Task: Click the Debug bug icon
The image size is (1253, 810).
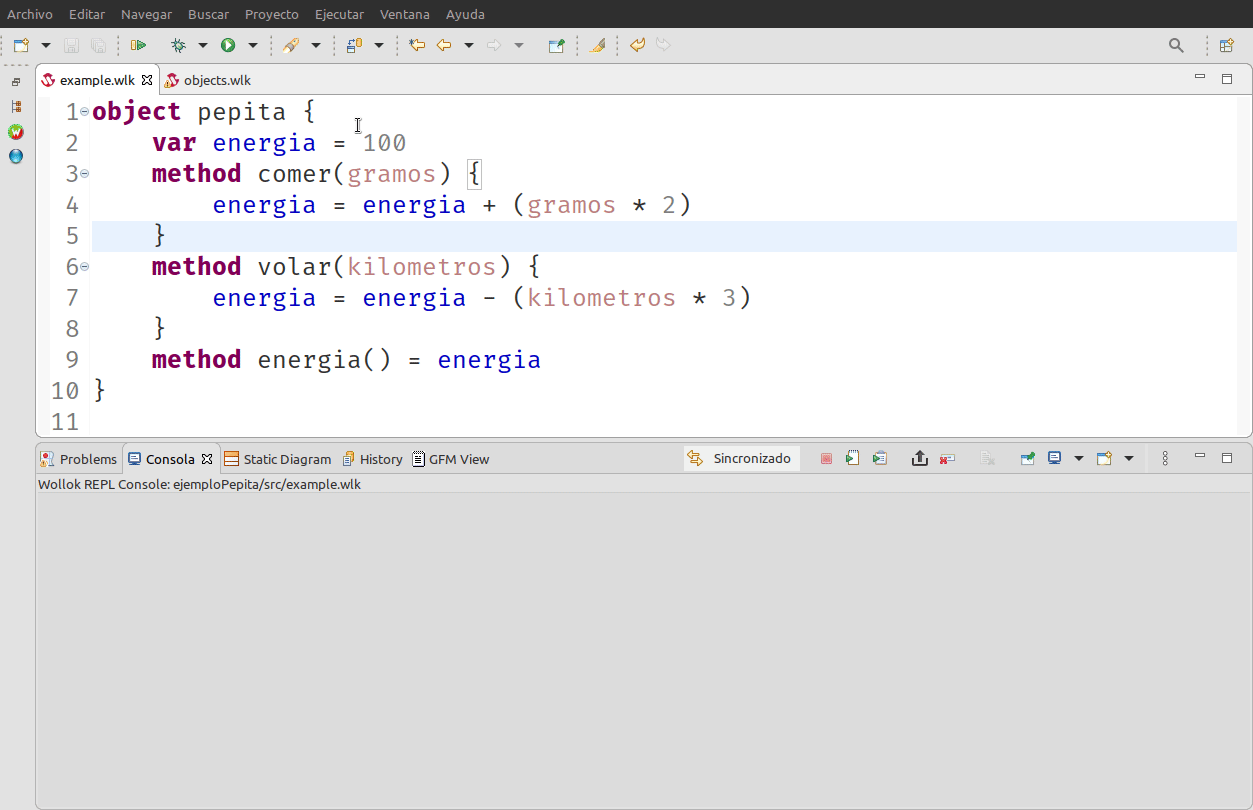Action: [178, 45]
